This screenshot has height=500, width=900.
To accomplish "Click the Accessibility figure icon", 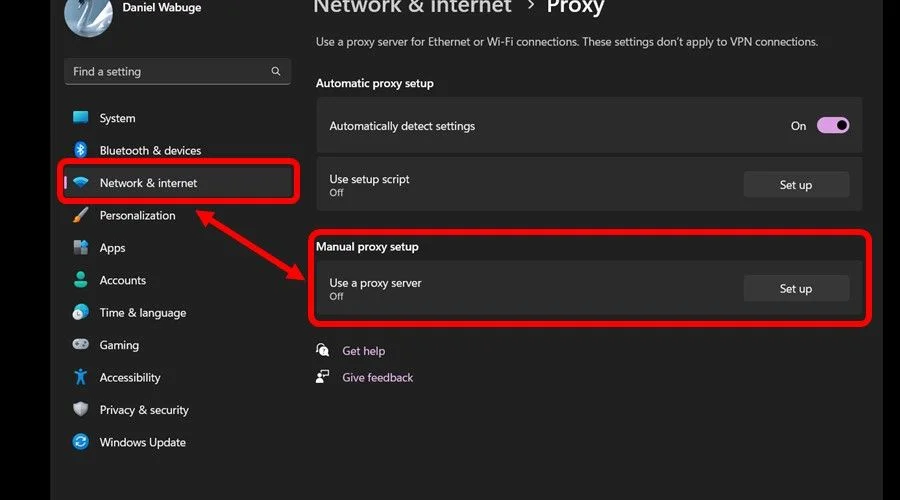I will click(80, 377).
